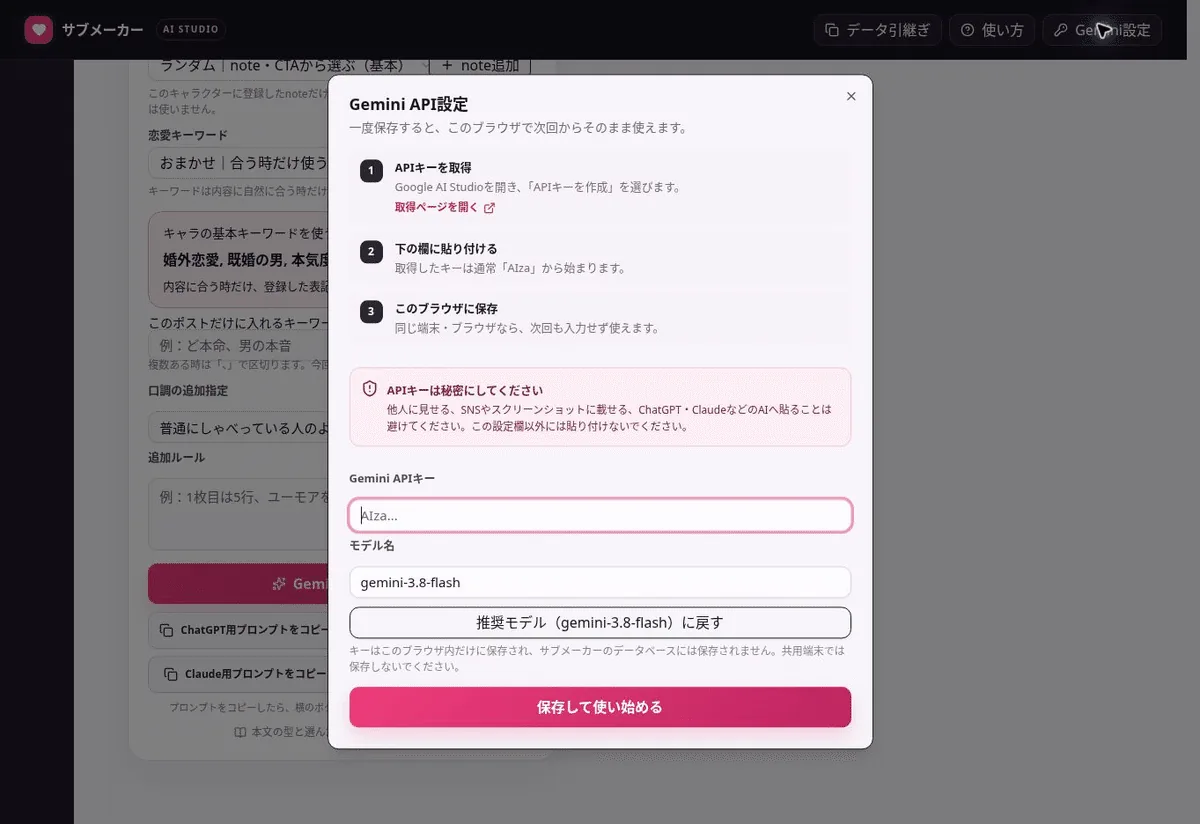Click the copy icon in ChatGPT用プロンプト button

point(167,631)
